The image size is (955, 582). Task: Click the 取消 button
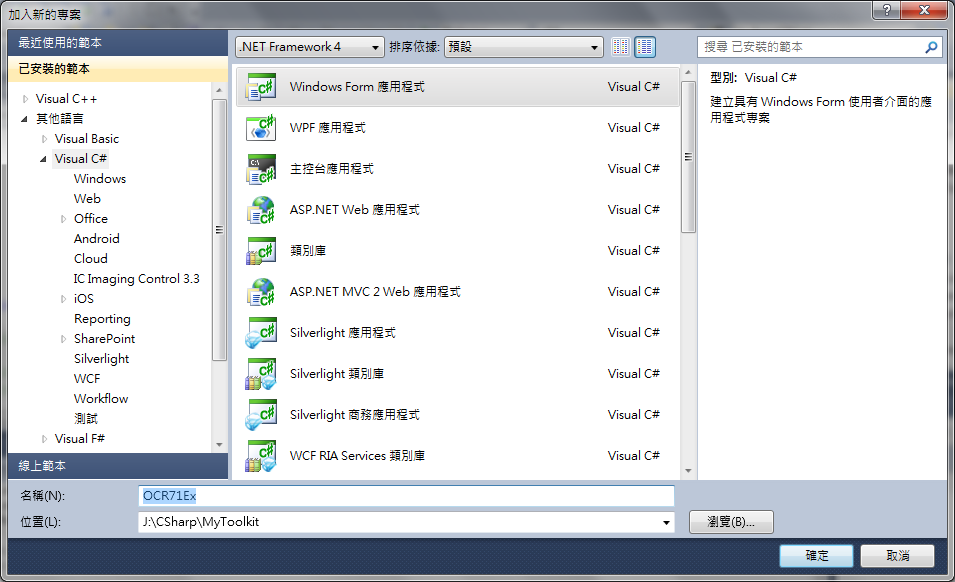(898, 556)
